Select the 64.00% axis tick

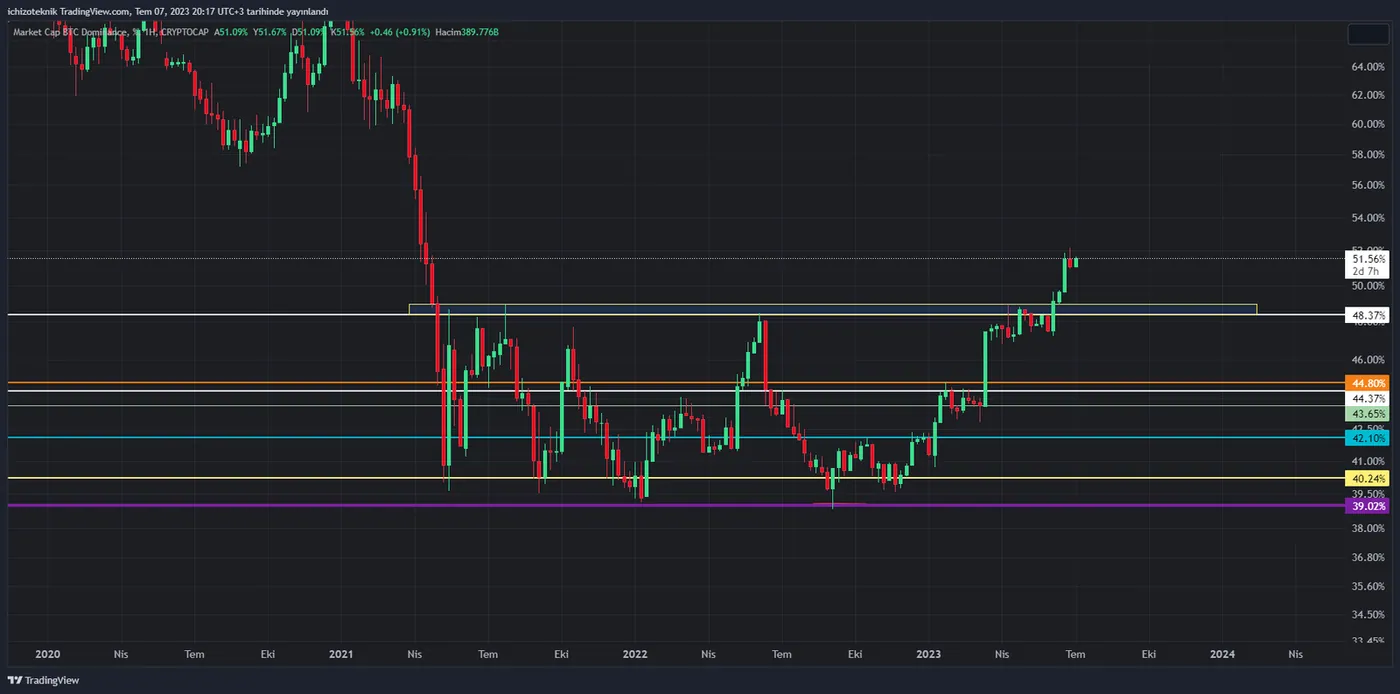coord(1368,67)
